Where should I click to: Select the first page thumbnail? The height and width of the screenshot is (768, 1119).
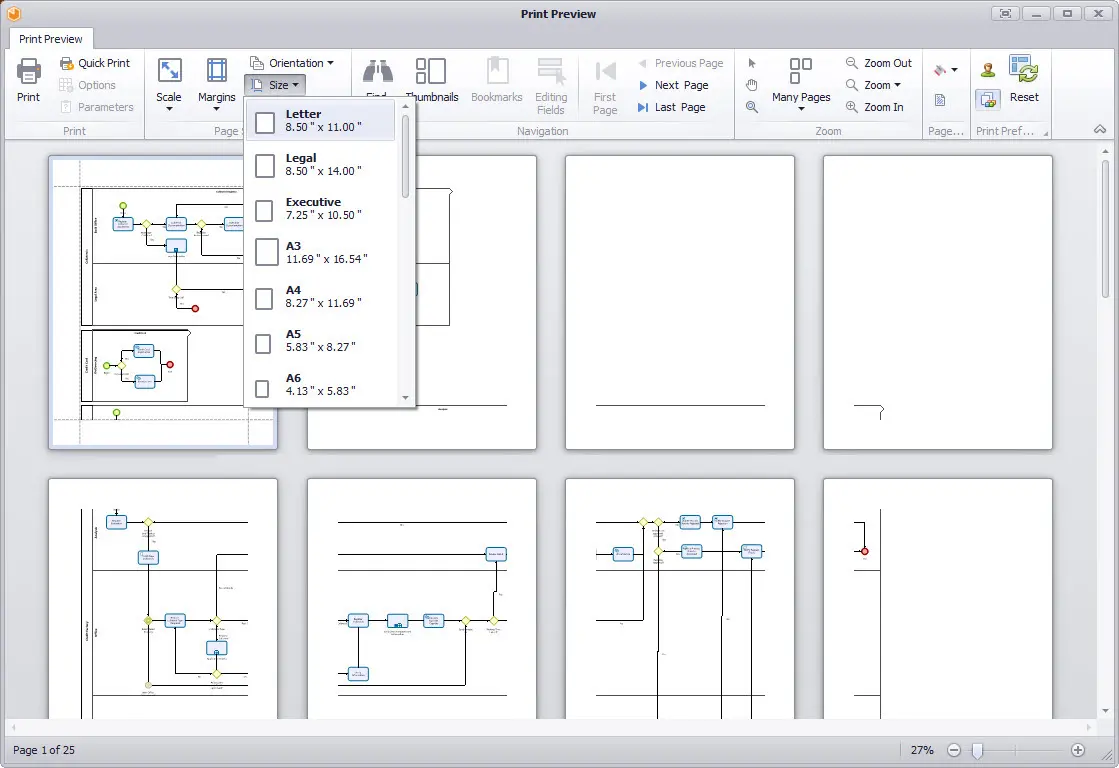tap(163, 303)
